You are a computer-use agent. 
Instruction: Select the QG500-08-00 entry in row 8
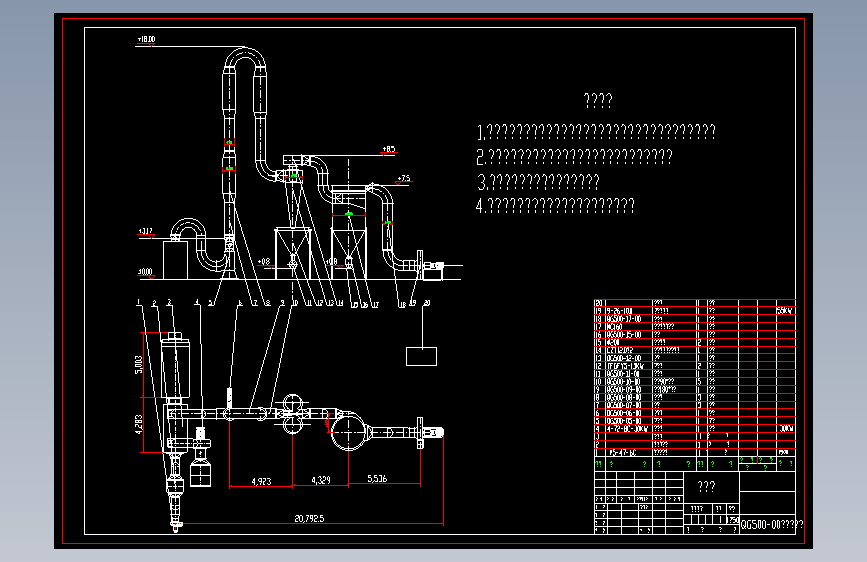pos(624,397)
